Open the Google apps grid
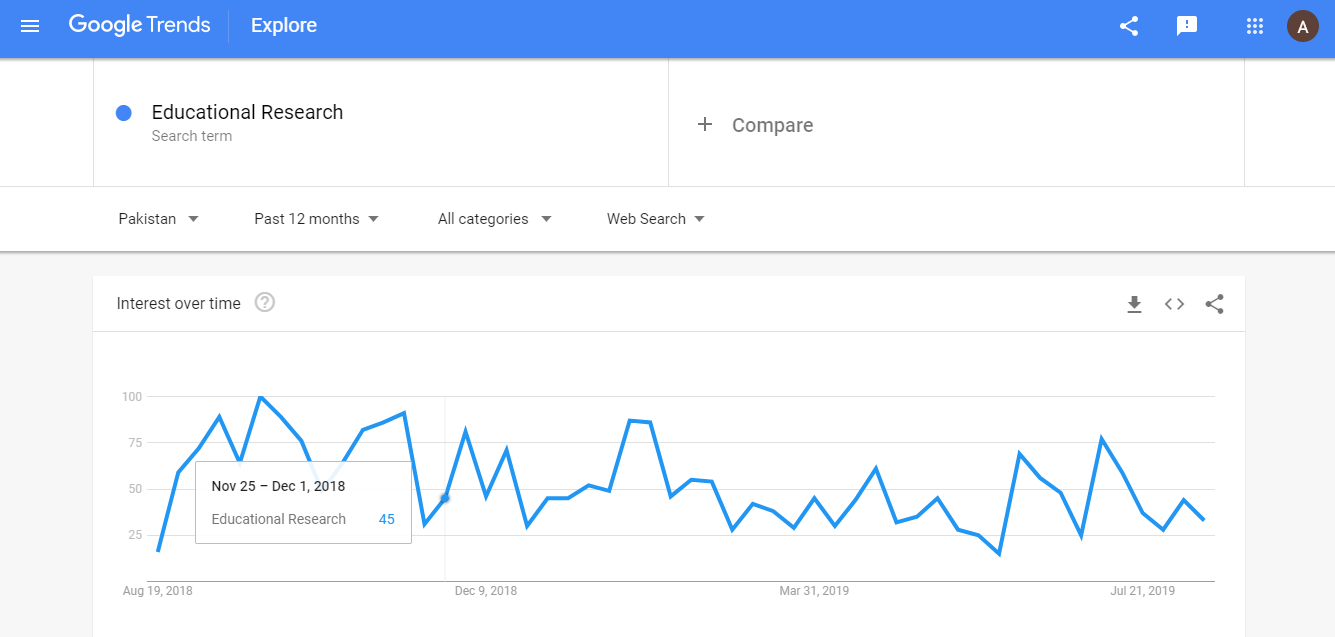Image resolution: width=1335 pixels, height=637 pixels. [x=1255, y=27]
